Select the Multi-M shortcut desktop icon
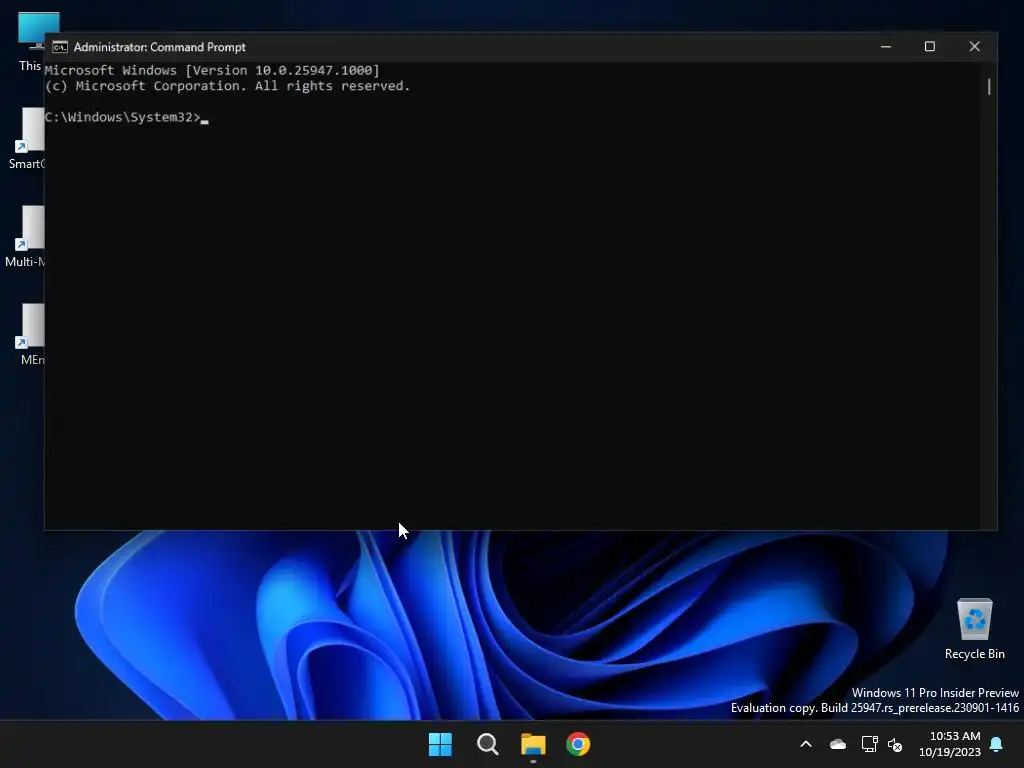The height and width of the screenshot is (768, 1024). 26,236
